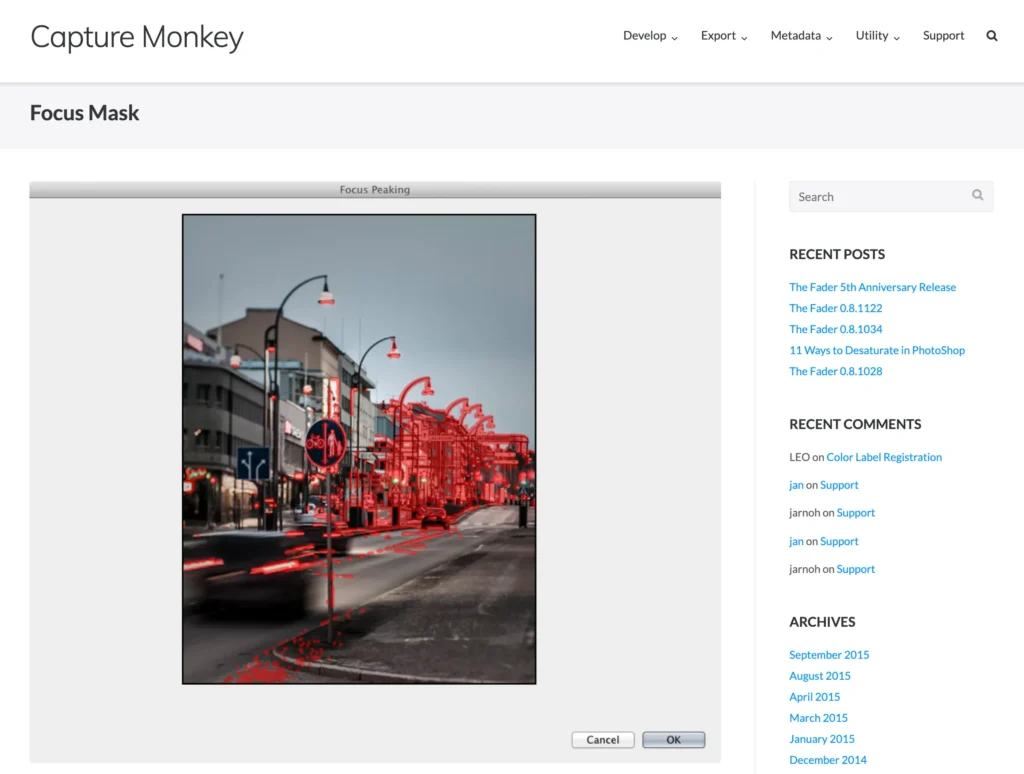Viewport: 1024px width, 774px height.
Task: Open January 2015 archive
Action: 822,739
